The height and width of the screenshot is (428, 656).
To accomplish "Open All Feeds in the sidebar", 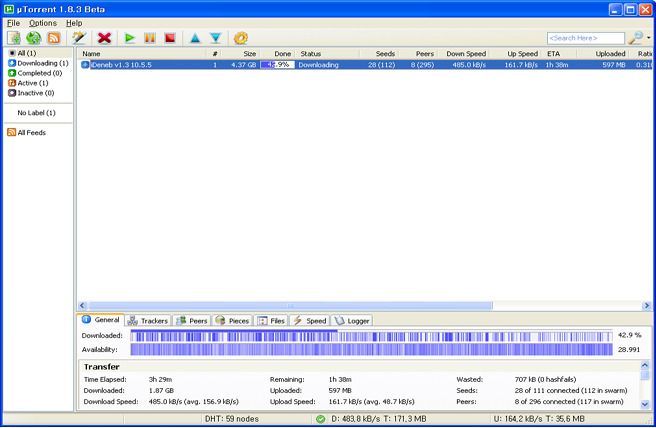I will [x=27, y=133].
